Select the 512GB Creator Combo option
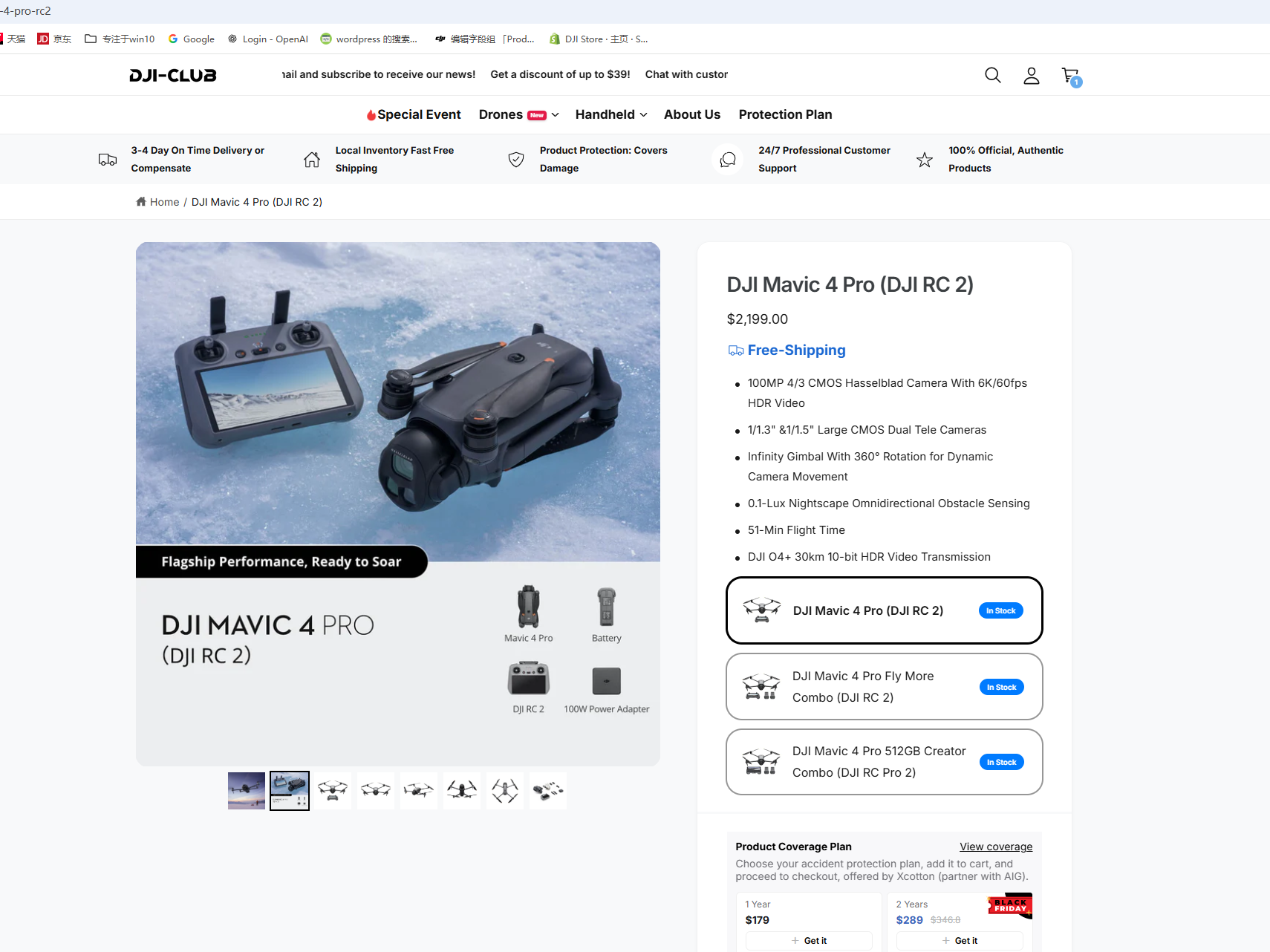The image size is (1270, 952). [884, 762]
